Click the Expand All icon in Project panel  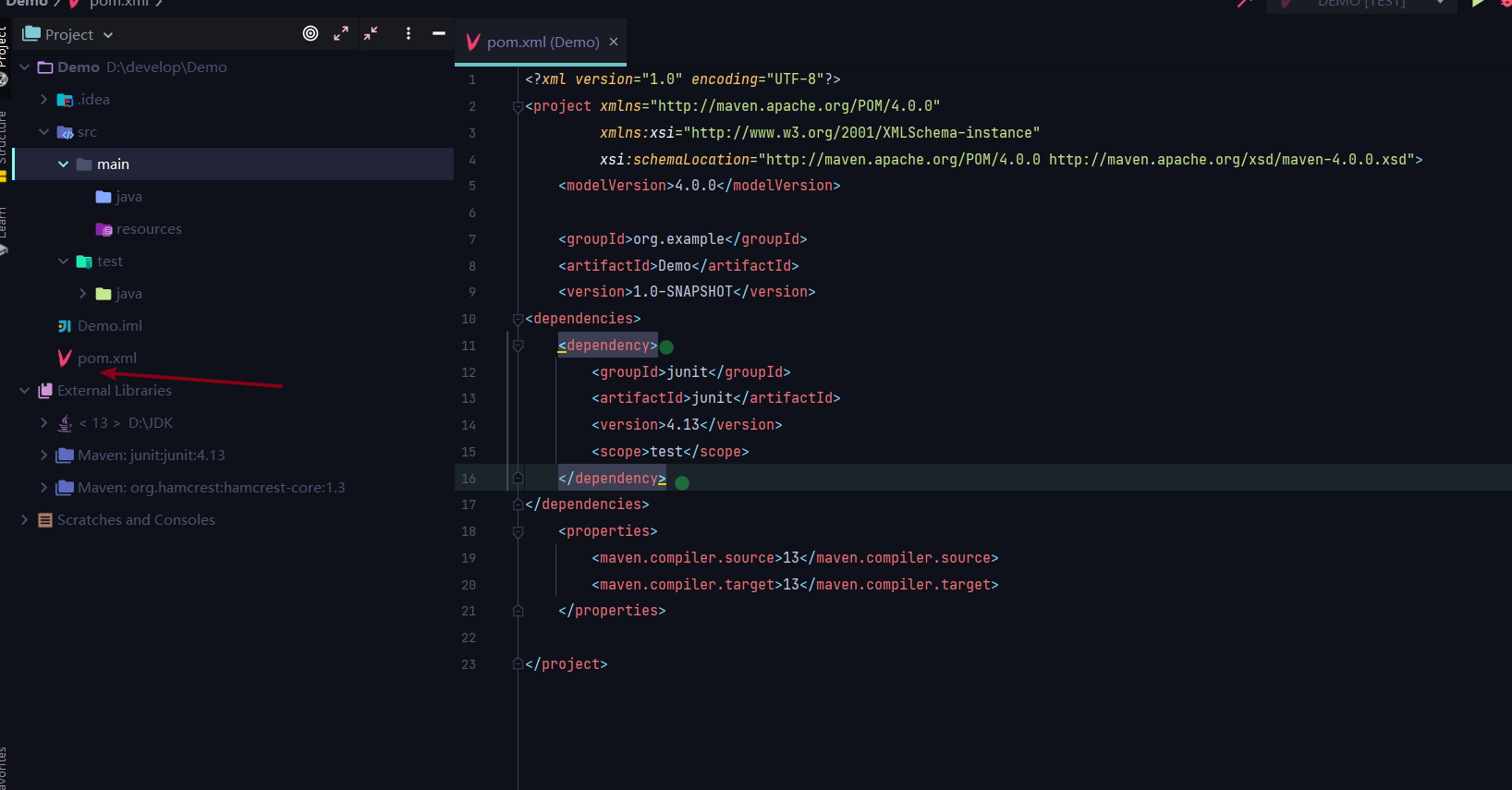(341, 33)
